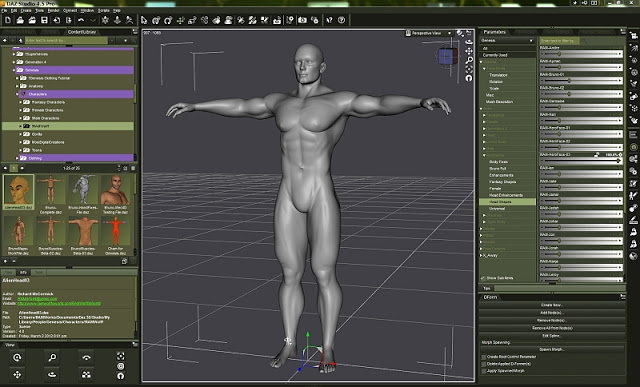This screenshot has height=387, width=640.
Task: Expand the Clothing folder
Action: [17, 158]
